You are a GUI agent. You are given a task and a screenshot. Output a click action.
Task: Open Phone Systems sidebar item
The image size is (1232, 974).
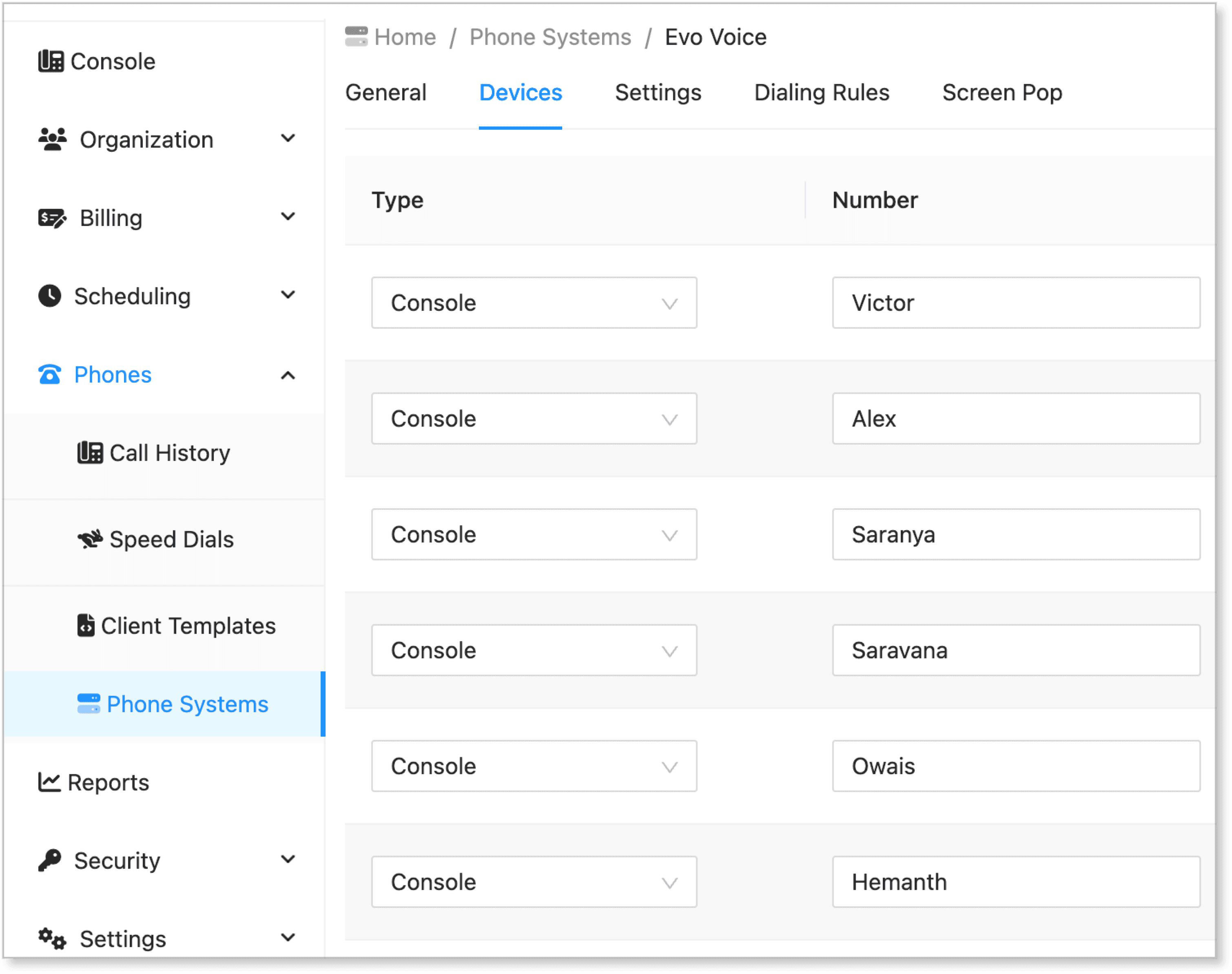[x=164, y=704]
